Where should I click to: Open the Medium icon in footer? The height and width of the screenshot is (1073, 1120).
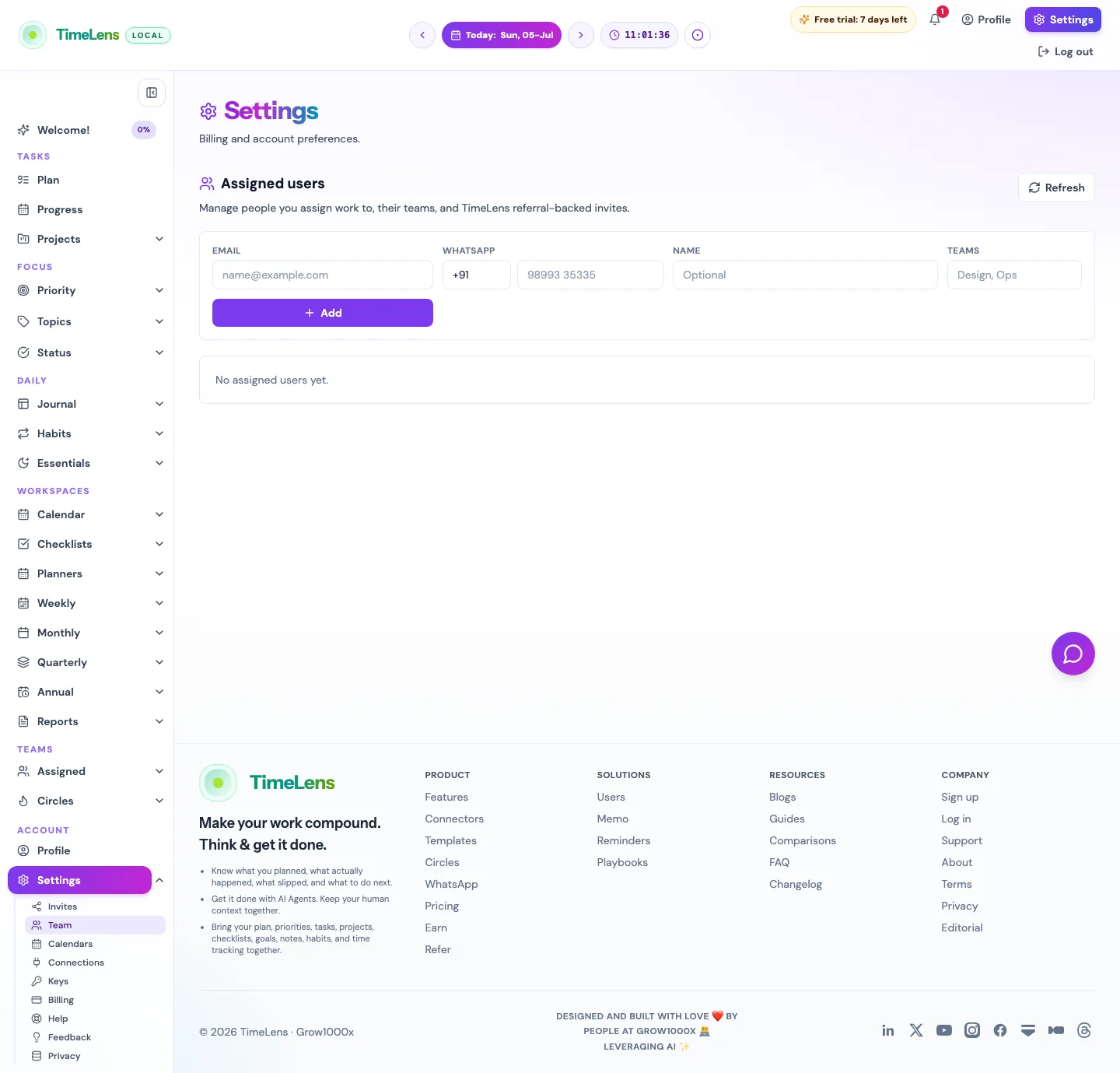pyautogui.click(x=1056, y=1030)
